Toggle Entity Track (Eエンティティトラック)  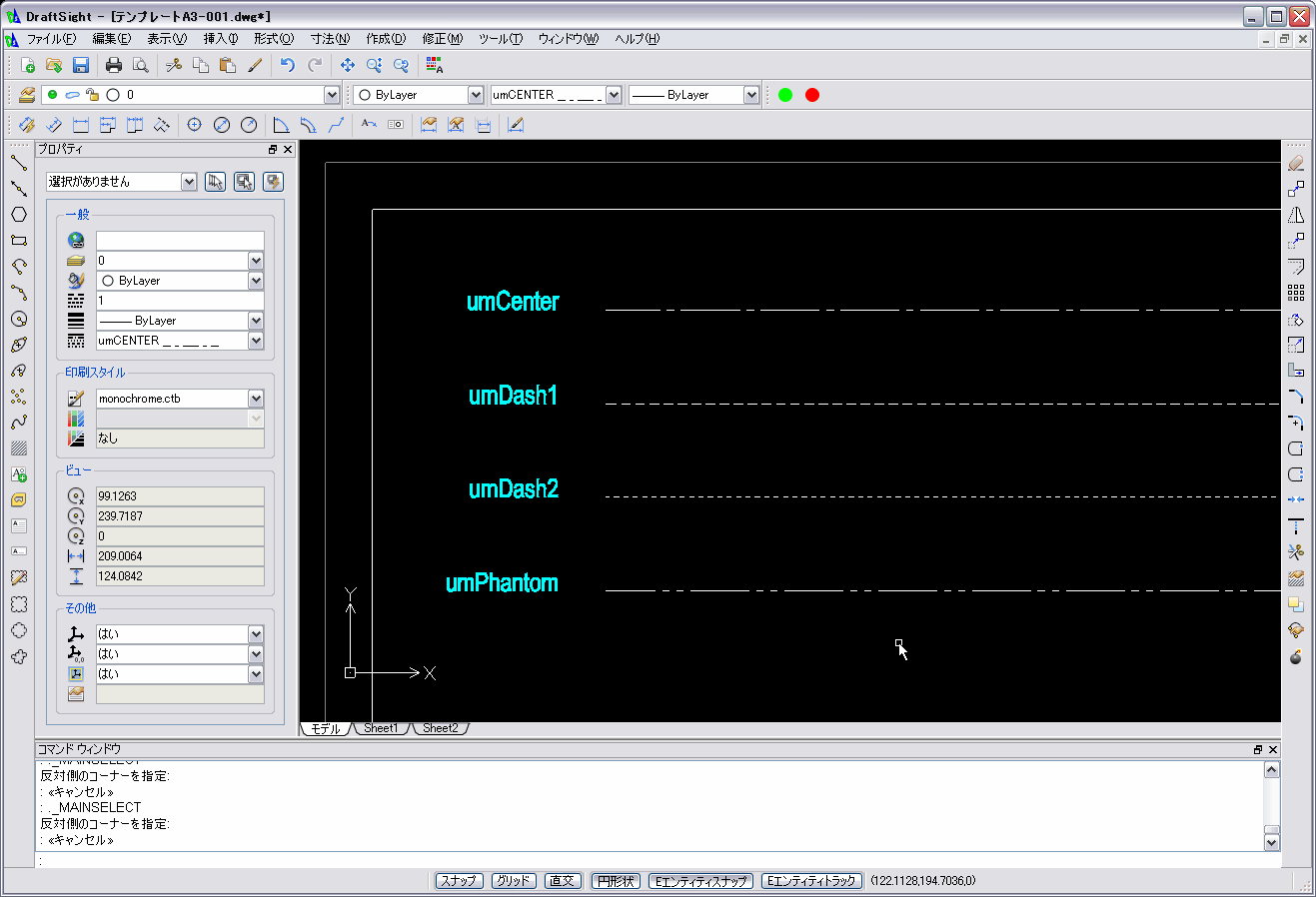click(x=812, y=881)
